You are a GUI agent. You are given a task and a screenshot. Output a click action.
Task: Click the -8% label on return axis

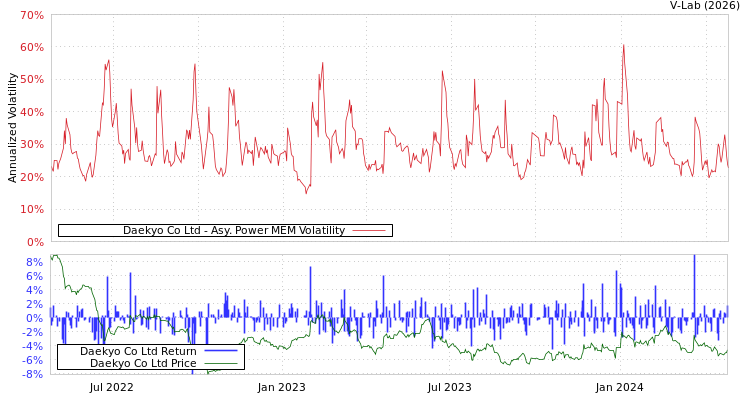tap(34, 374)
